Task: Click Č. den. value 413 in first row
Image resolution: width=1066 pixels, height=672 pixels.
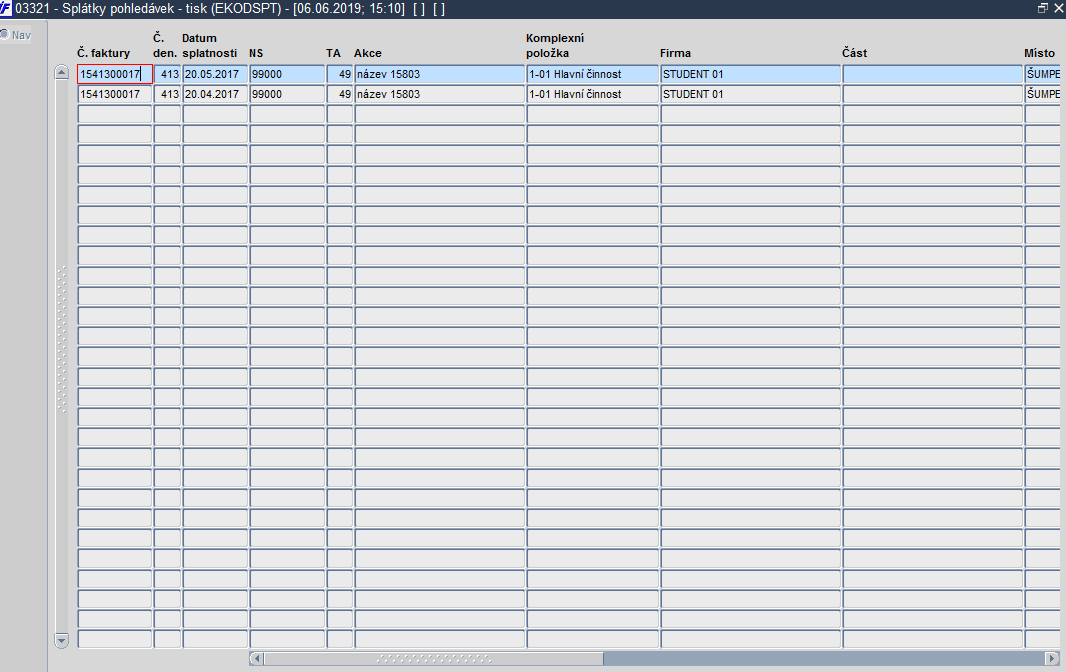Action: click(167, 74)
